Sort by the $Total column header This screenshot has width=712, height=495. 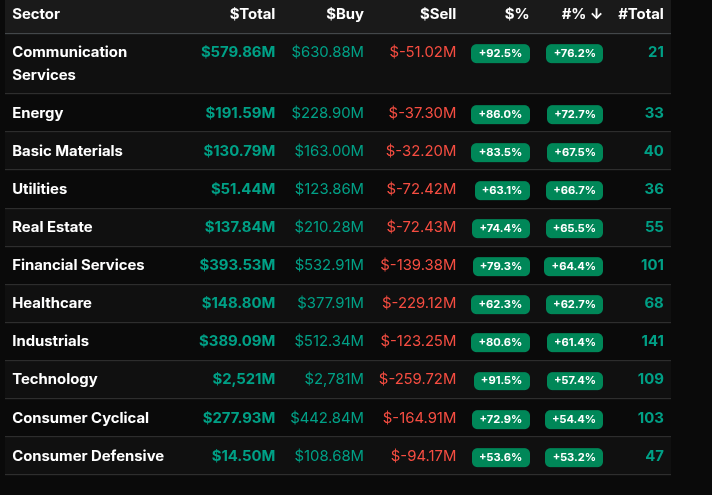tap(252, 14)
